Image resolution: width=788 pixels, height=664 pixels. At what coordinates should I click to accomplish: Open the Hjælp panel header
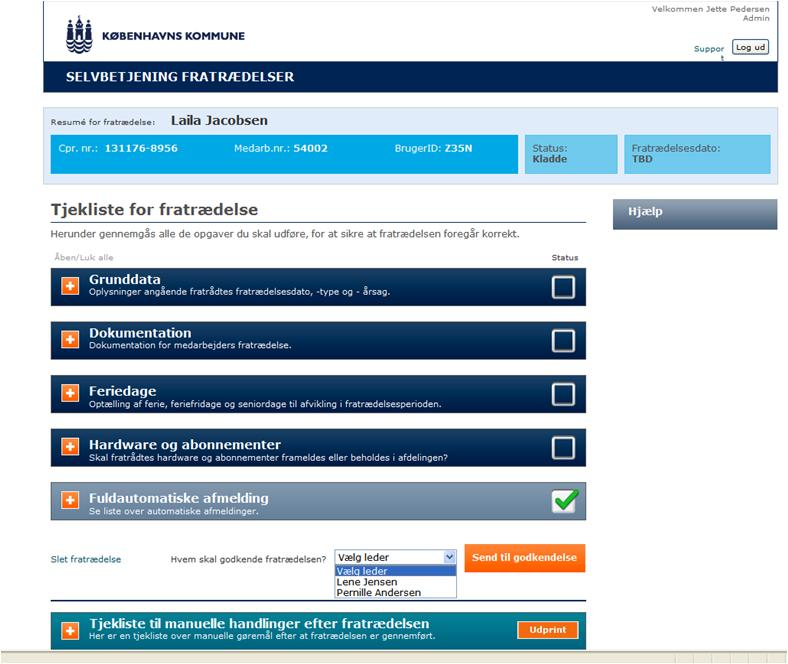tap(695, 214)
